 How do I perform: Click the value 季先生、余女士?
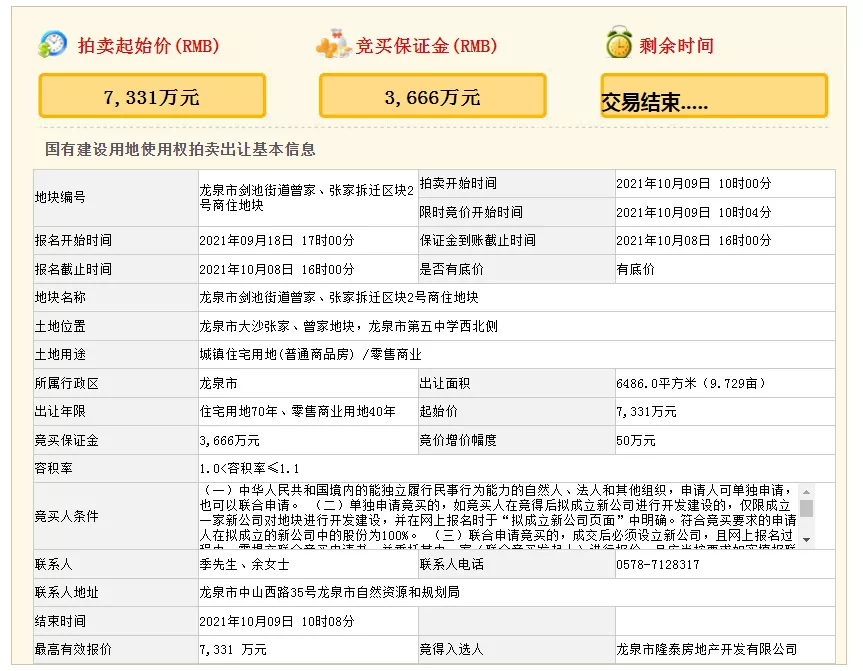tap(244, 564)
